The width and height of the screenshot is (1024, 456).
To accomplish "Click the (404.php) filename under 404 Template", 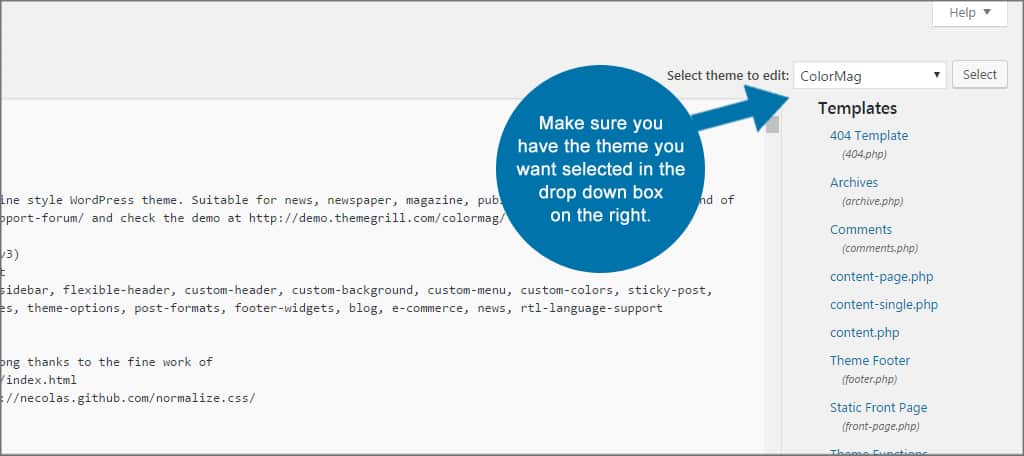I will (x=864, y=154).
